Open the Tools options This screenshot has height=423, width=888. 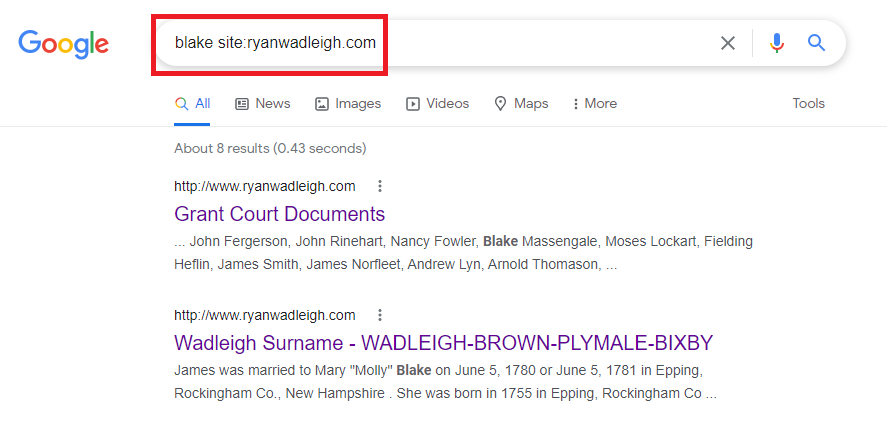tap(808, 104)
